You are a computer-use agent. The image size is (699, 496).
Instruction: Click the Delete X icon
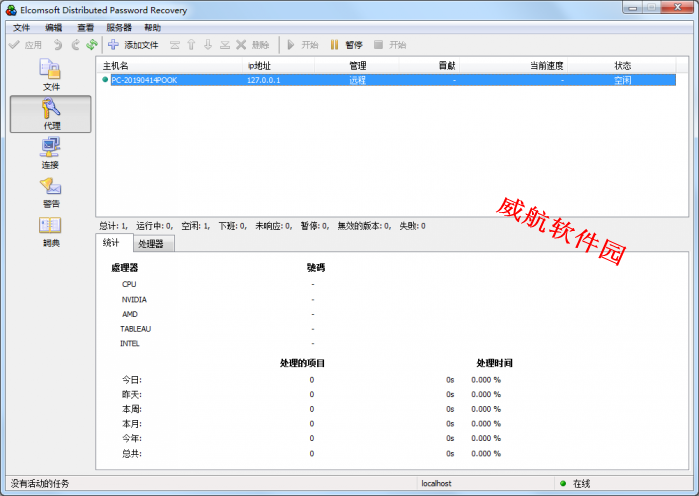pyautogui.click(x=241, y=45)
